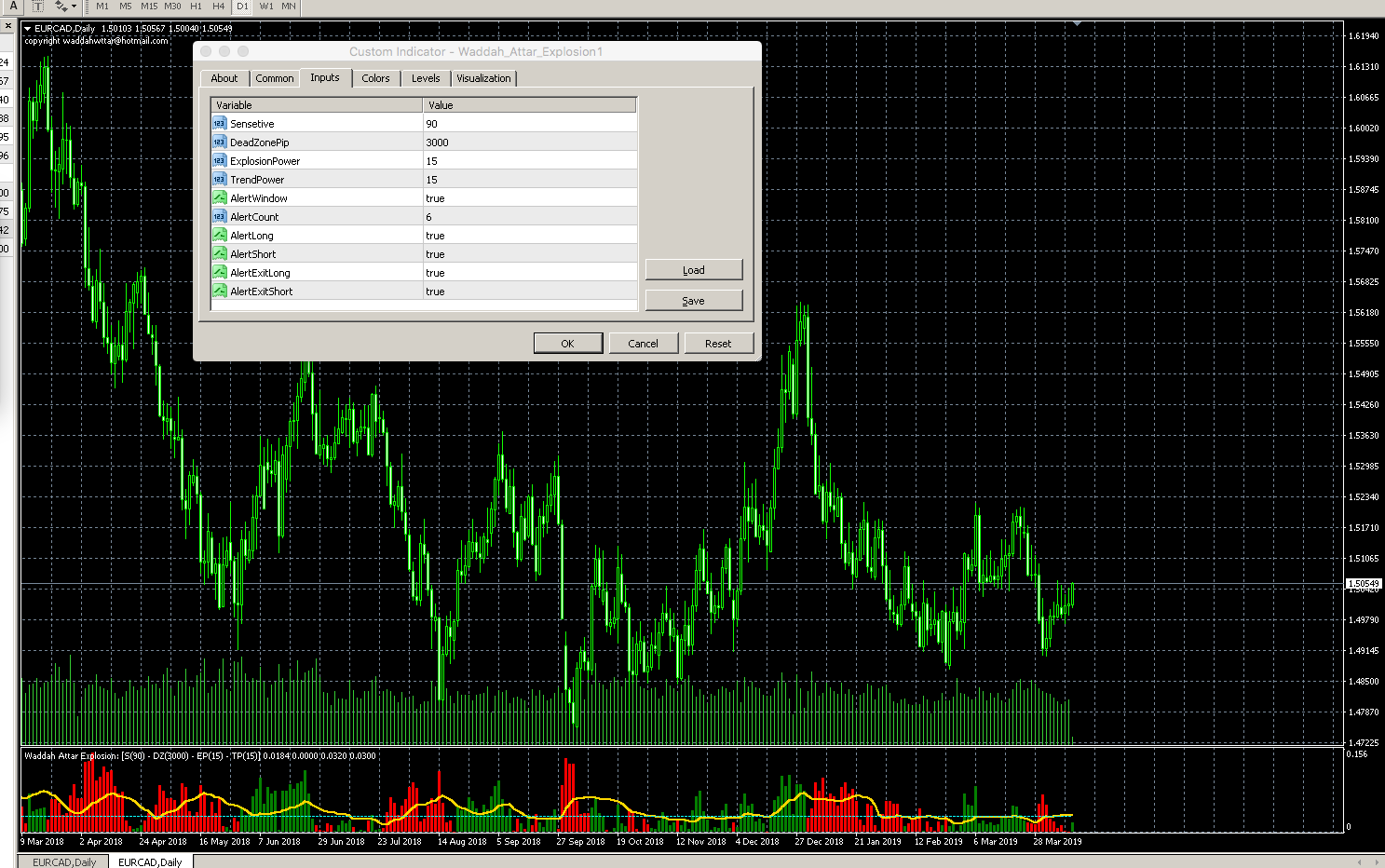Load an inputs preset file
Viewport: 1385px width, 868px height.
[x=694, y=270]
